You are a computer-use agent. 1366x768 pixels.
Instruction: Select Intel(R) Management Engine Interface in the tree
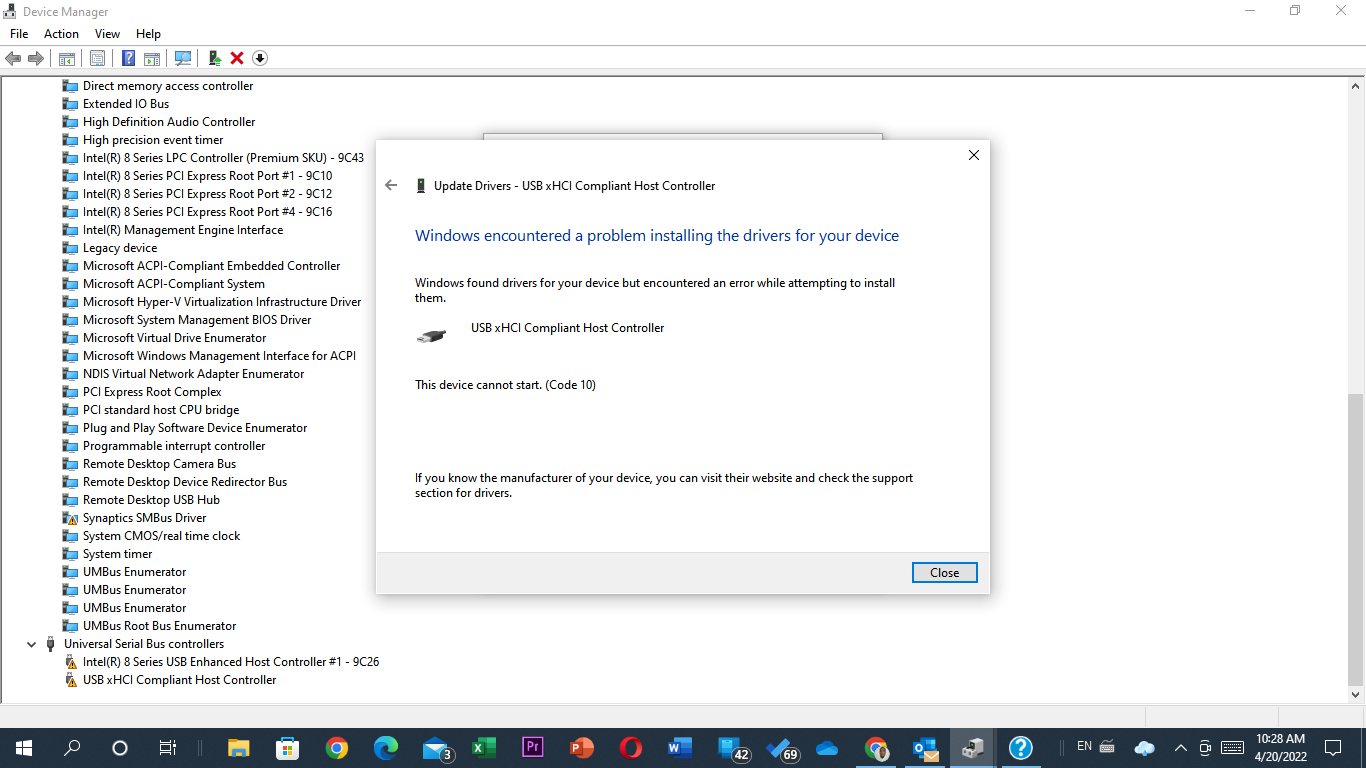[184, 229]
